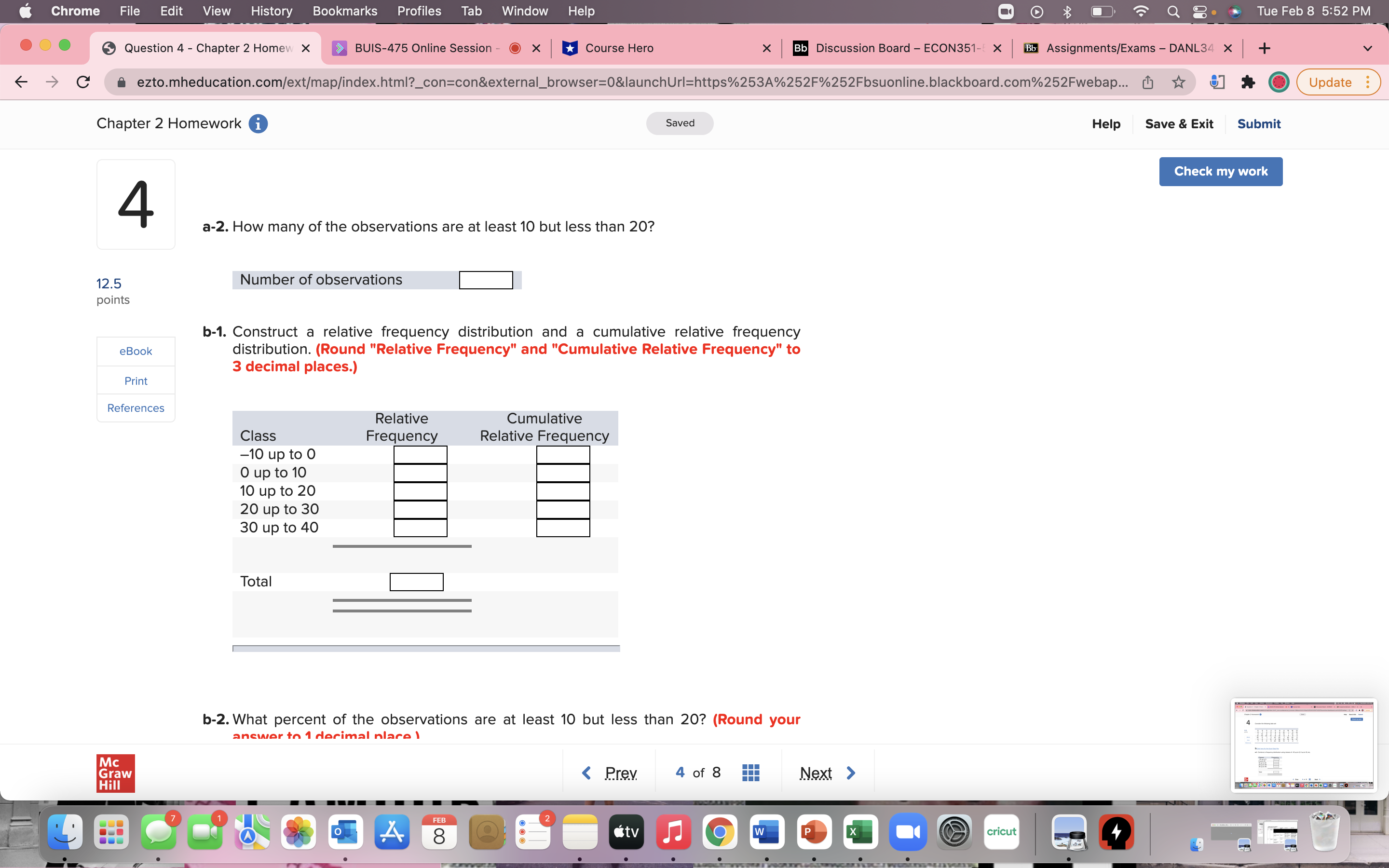Screen dimensions: 1389x868
Task: Open the tab search chevron at top right
Action: [1368, 48]
